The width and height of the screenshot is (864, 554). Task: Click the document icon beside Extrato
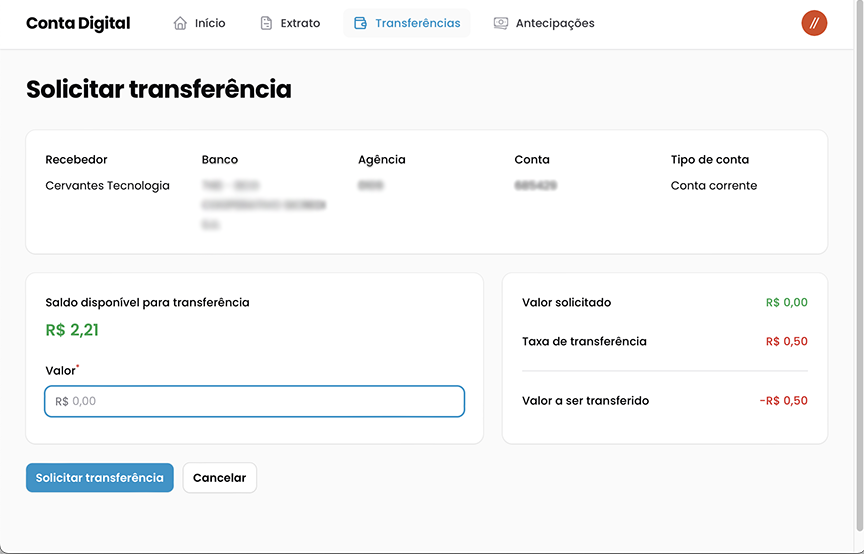(x=266, y=23)
